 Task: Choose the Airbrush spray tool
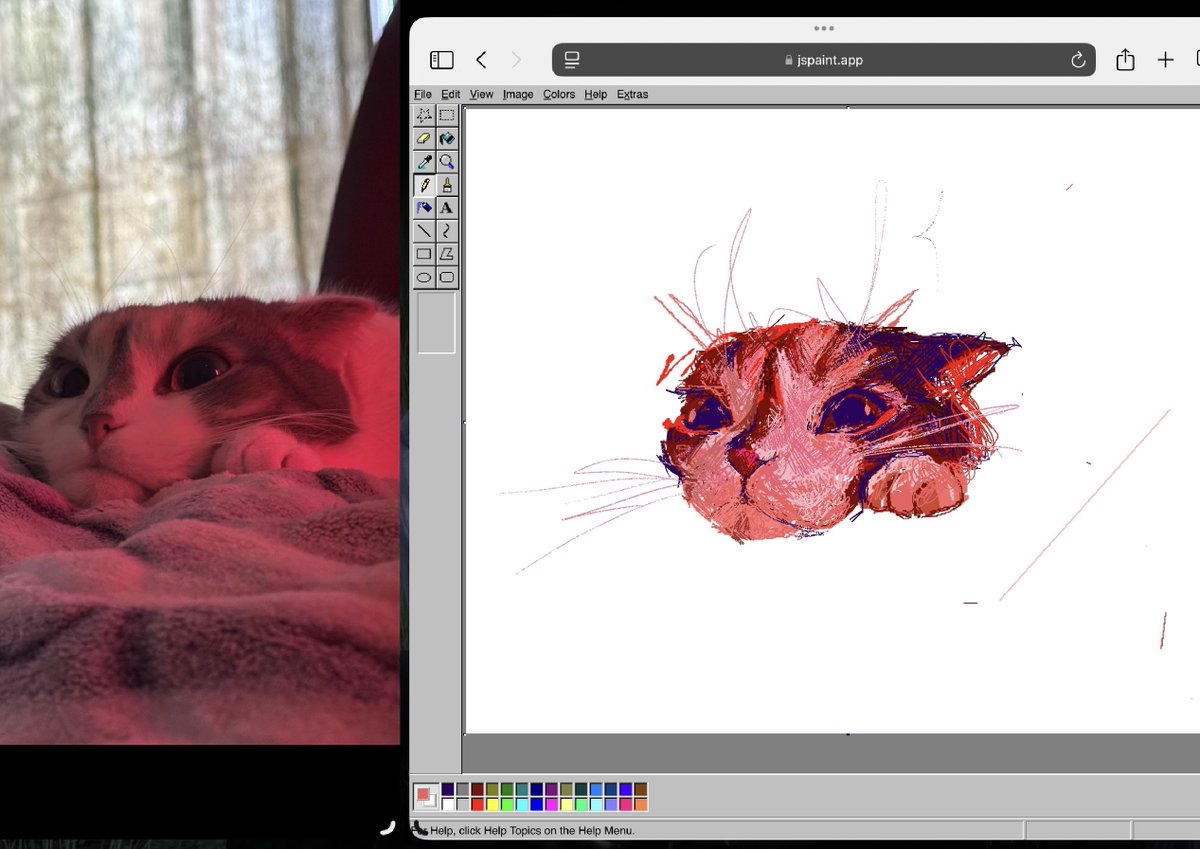424,208
